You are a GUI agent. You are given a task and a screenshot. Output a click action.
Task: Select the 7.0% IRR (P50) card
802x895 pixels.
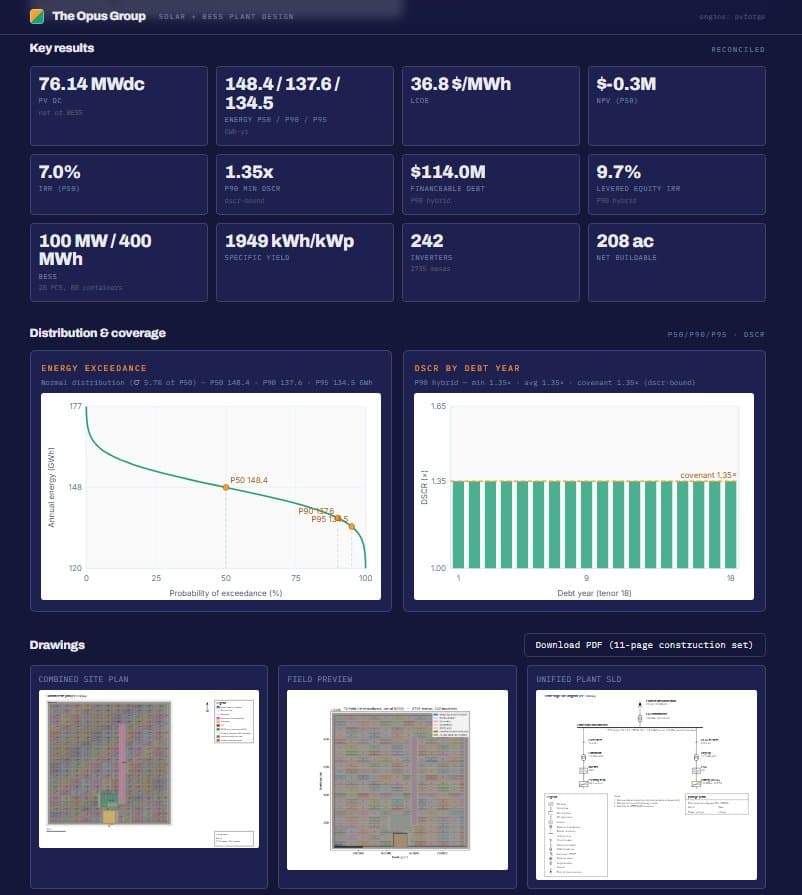119,184
